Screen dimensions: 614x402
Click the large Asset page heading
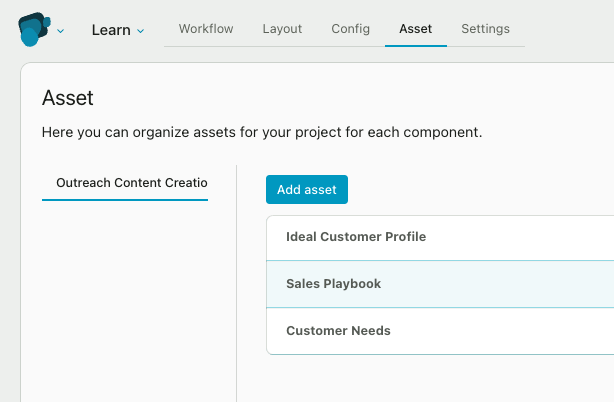click(67, 97)
